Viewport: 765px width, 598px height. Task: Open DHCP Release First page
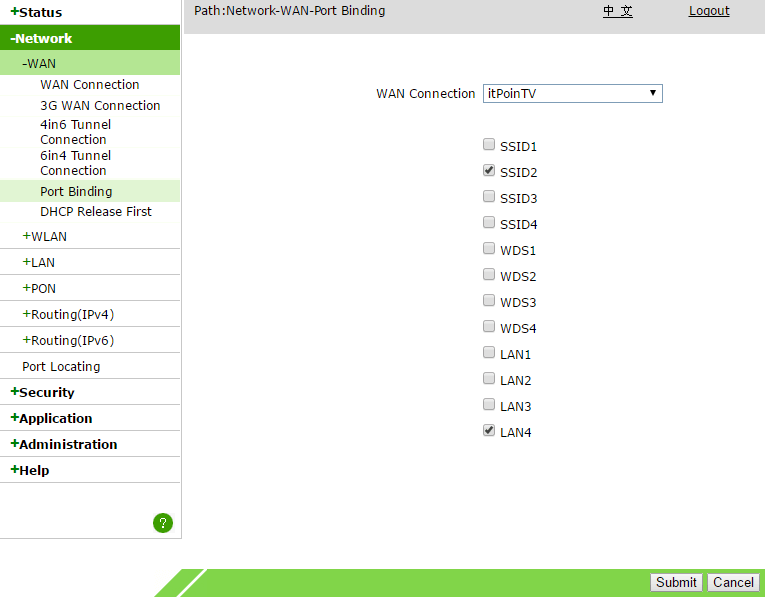click(x=96, y=212)
